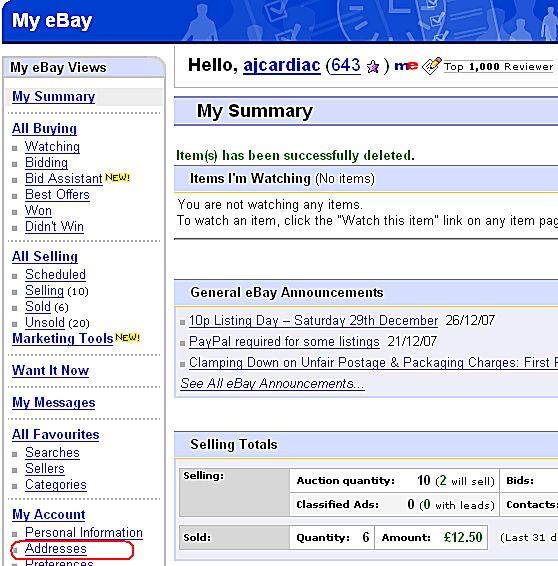This screenshot has height=566, width=558.
Task: Open Watching list
Action: click(52, 147)
